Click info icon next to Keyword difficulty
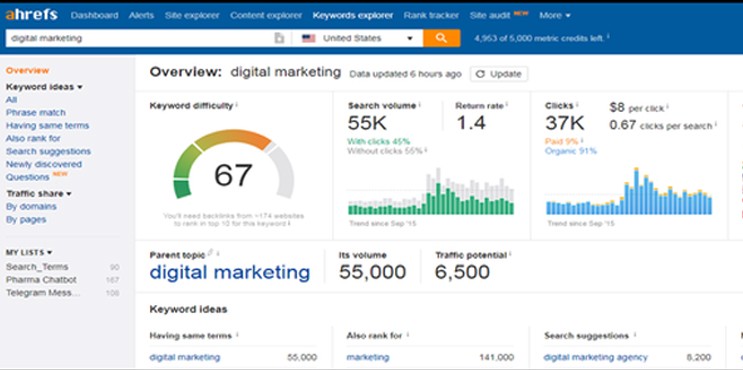743x370 pixels. click(236, 105)
